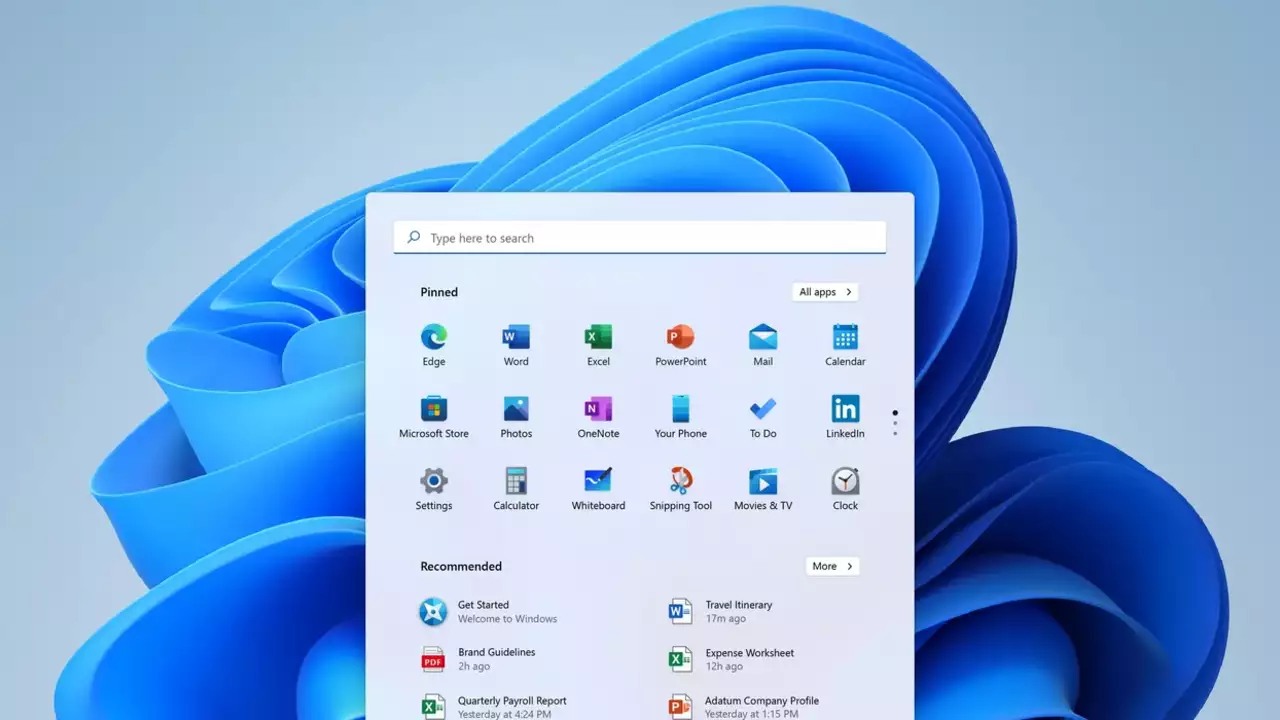Open the LinkedIn pinned app

[x=845, y=409]
